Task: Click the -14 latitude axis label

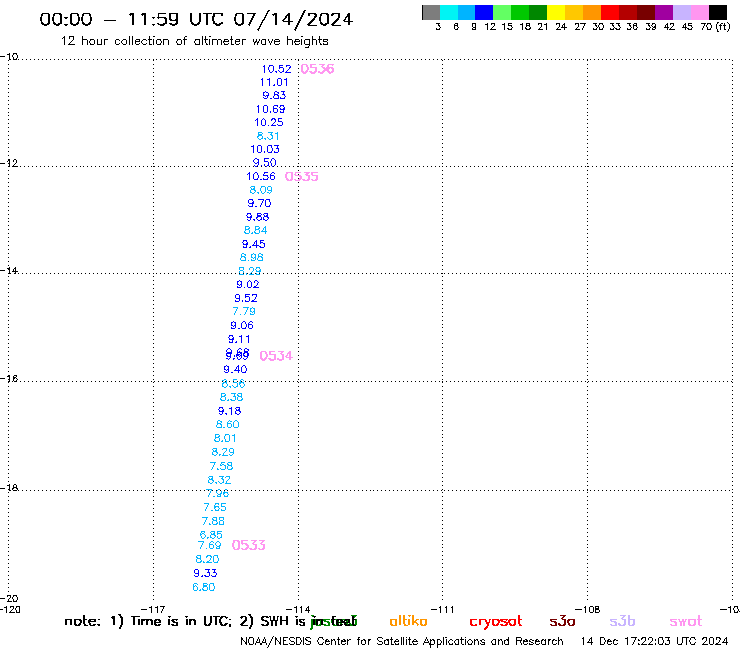Action: [x=9, y=270]
